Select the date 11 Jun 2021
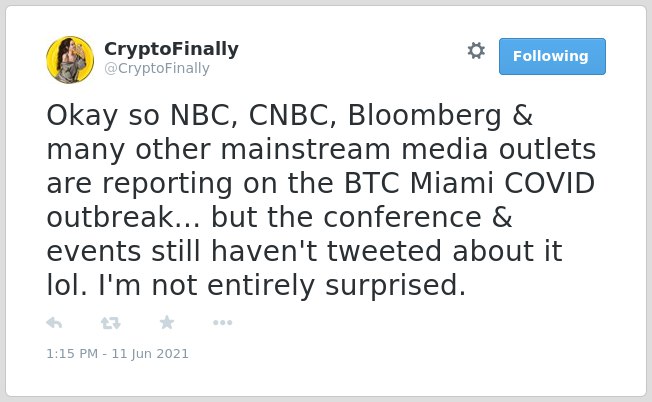 [150, 354]
